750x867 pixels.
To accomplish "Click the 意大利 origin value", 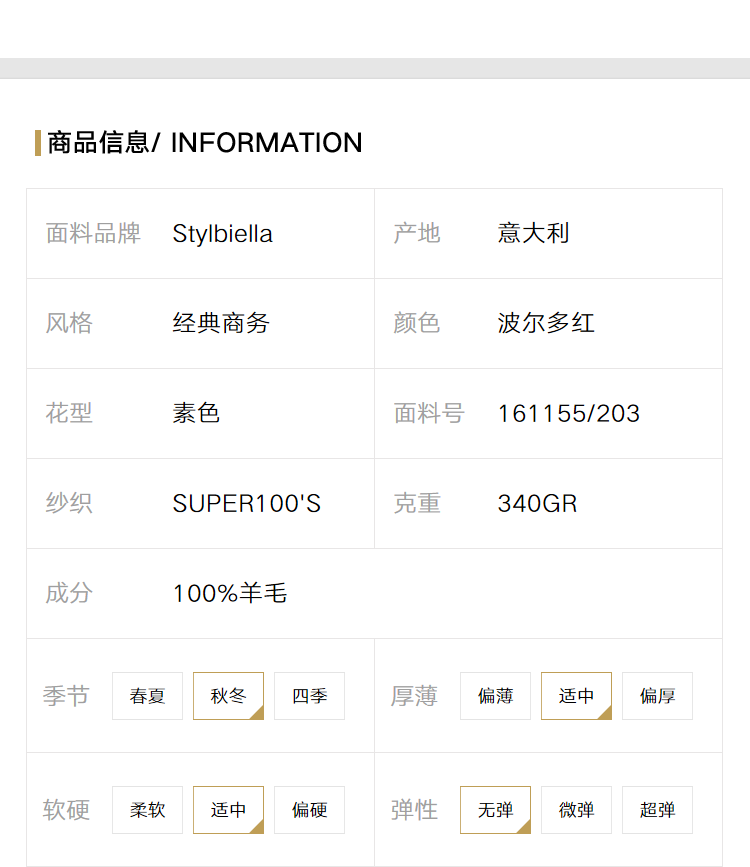I will point(533,233).
